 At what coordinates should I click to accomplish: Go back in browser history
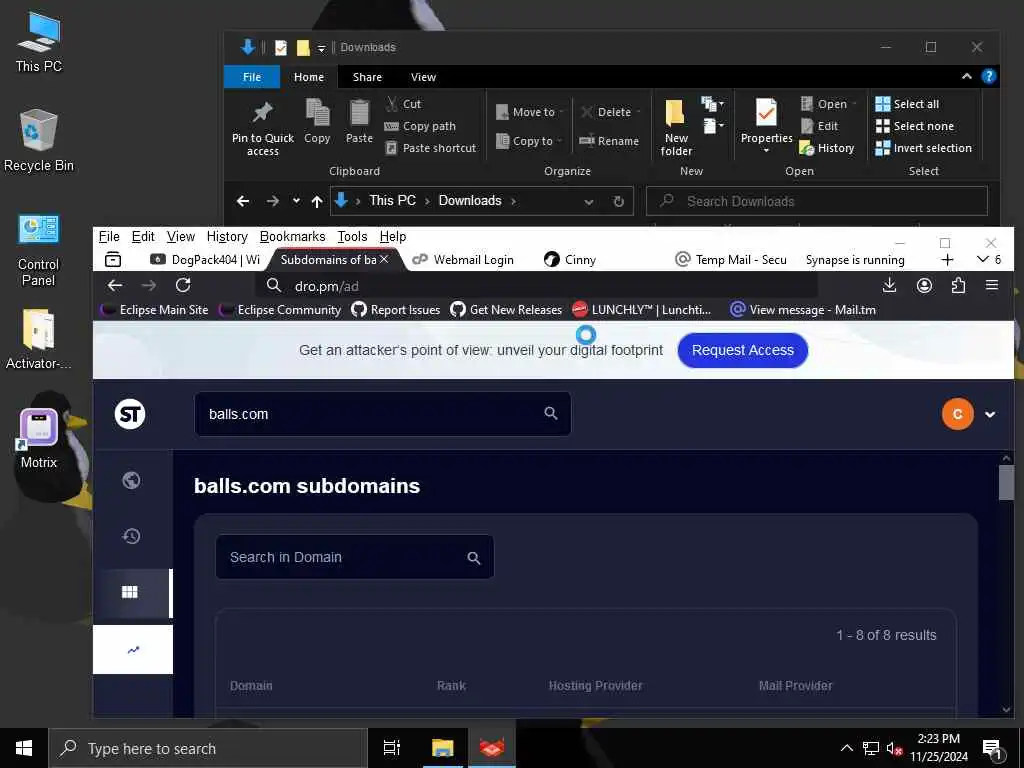pos(115,285)
